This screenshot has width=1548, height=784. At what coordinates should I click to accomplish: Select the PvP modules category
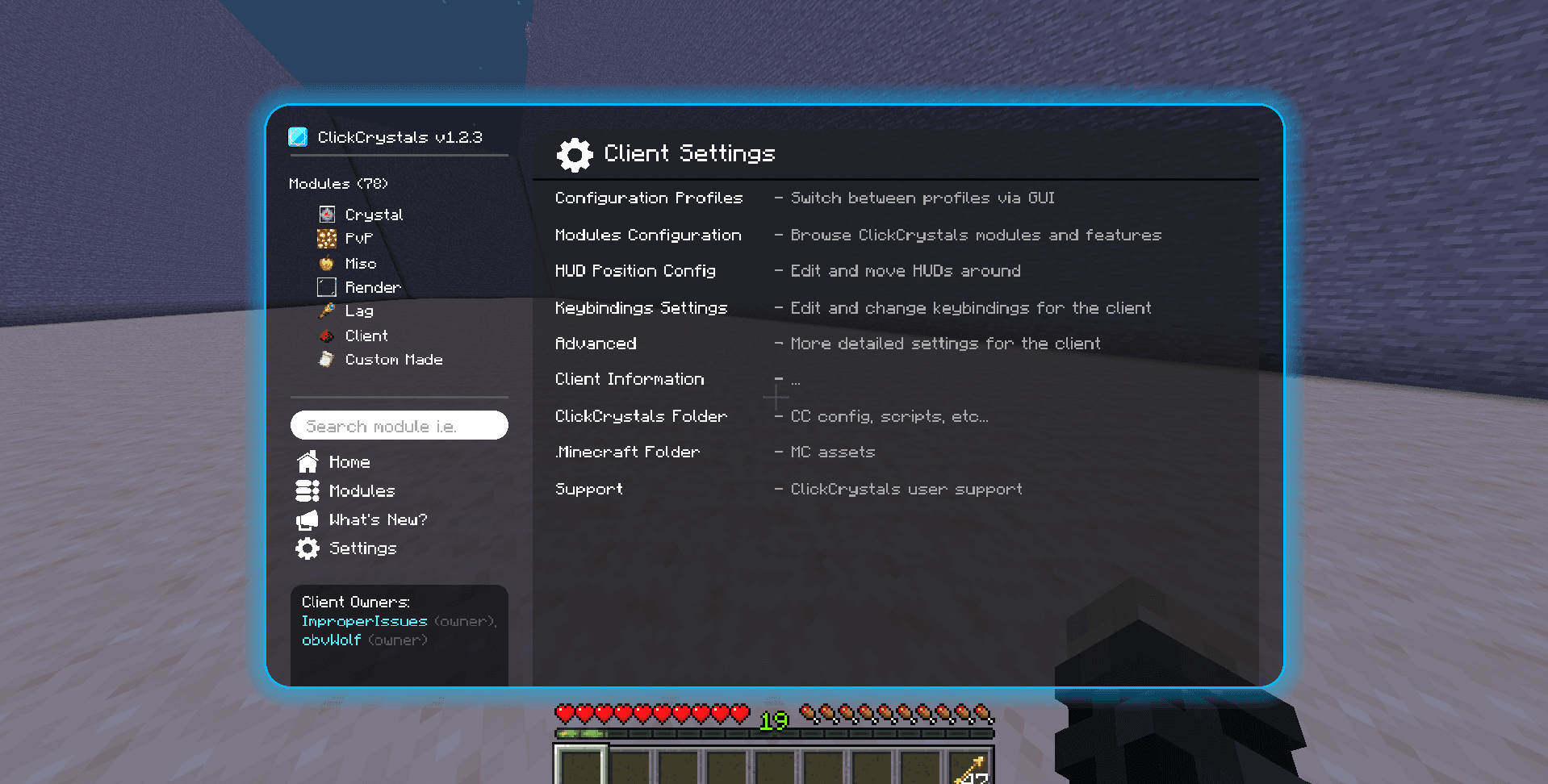point(359,239)
